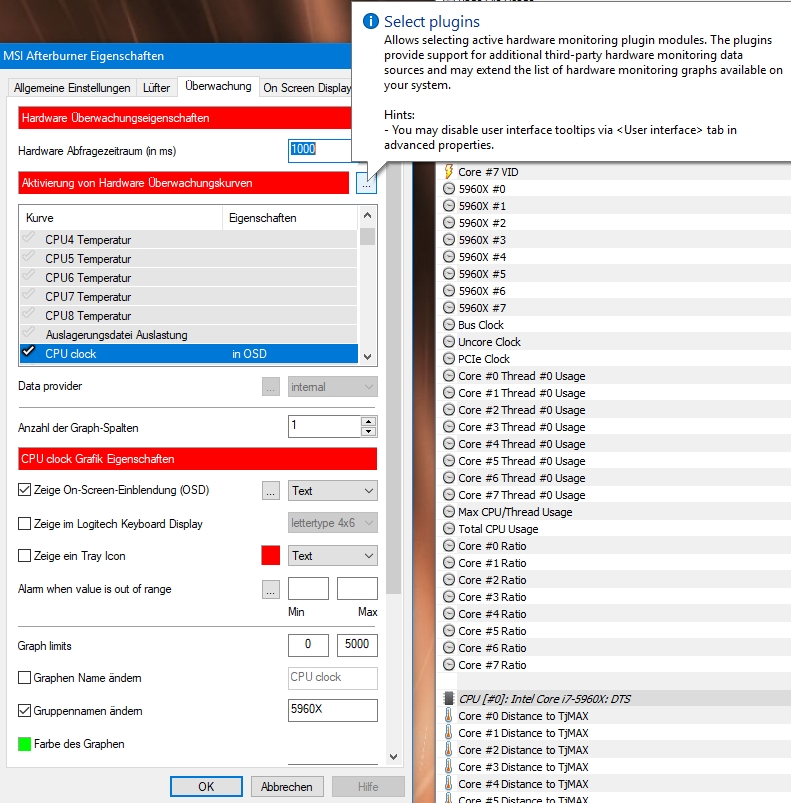This screenshot has width=791, height=803.
Task: Toggle the checkmark for CPU4 Temperatur curve
Action: 29,238
